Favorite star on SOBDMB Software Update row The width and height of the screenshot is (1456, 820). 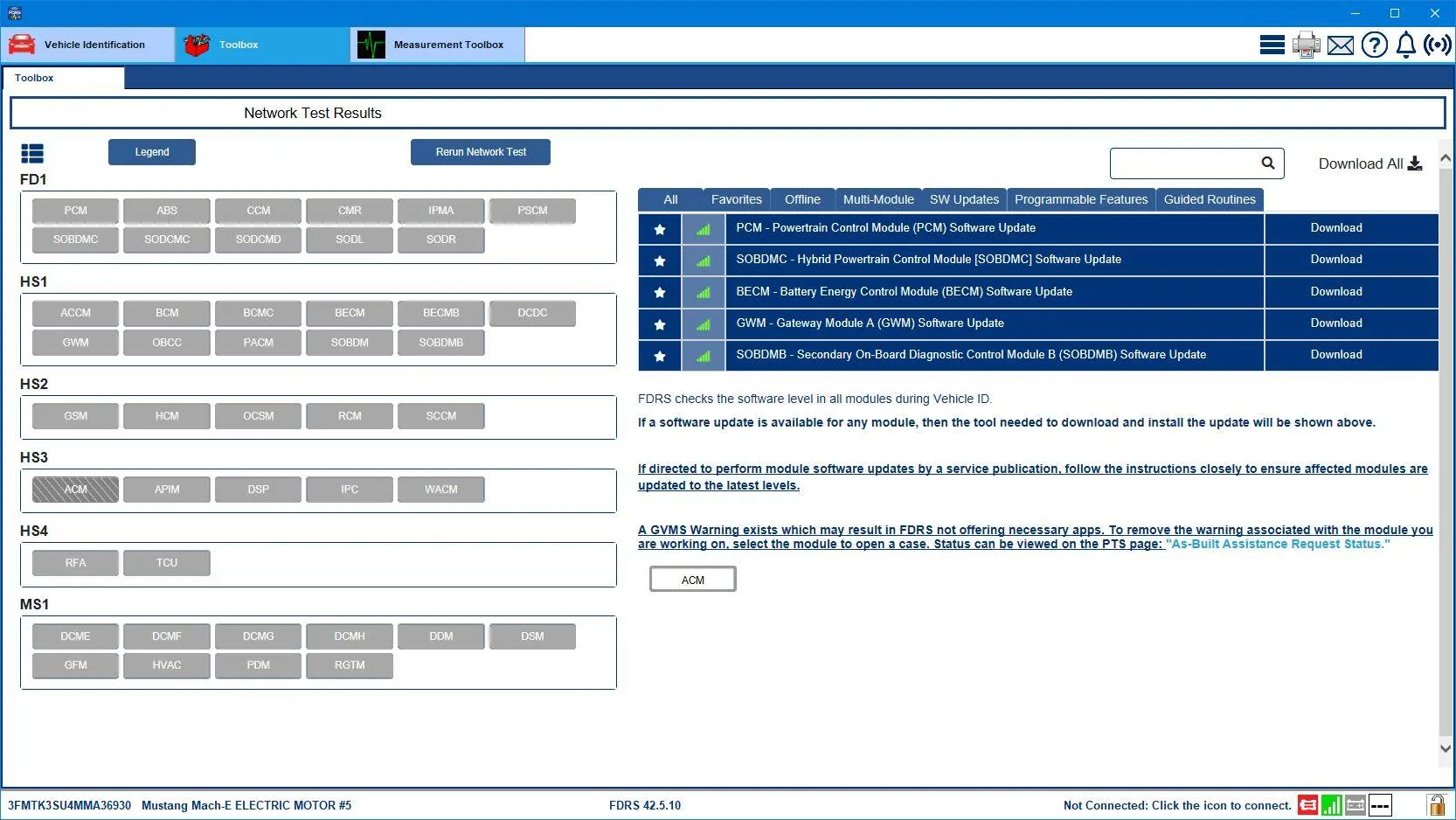click(x=660, y=356)
